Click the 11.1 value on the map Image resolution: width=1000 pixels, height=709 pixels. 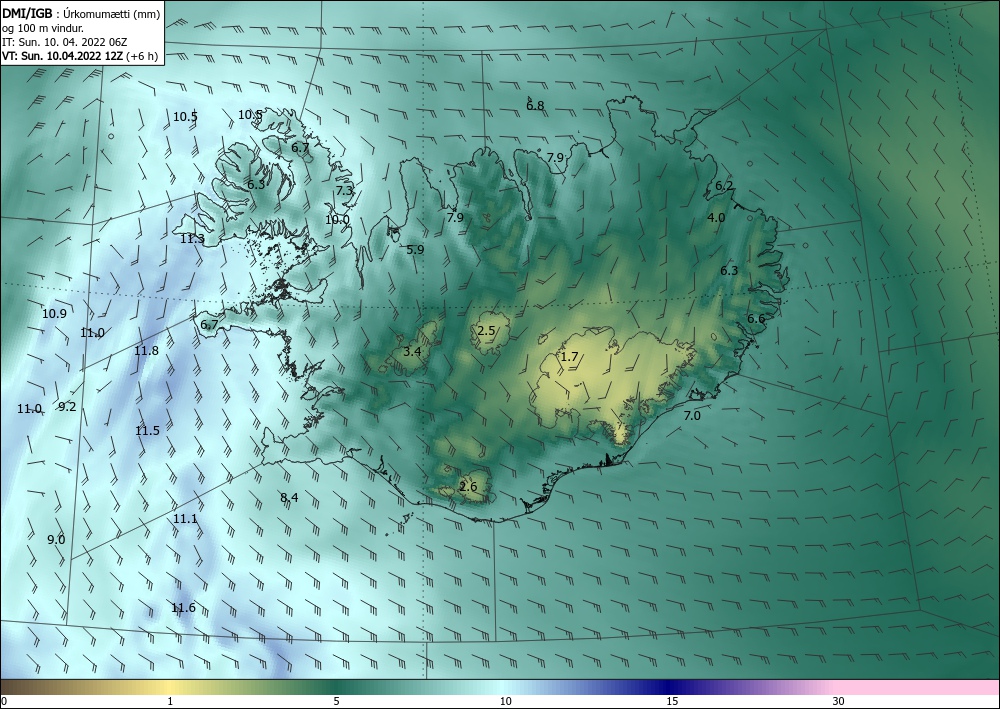pos(186,519)
